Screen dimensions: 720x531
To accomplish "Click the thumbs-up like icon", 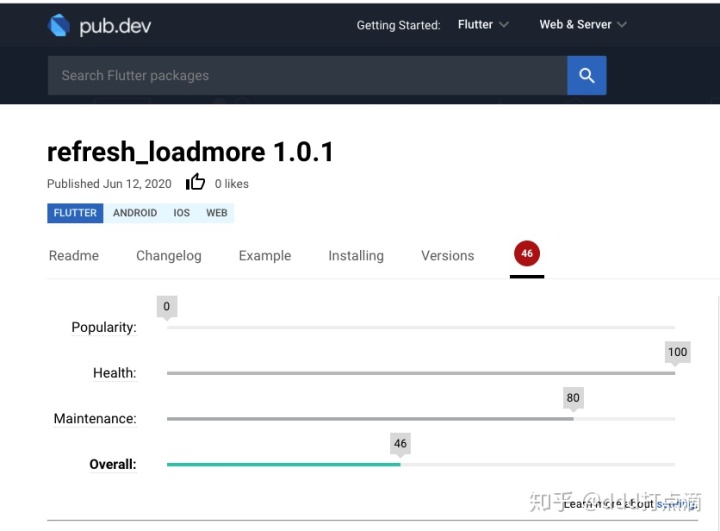I will click(195, 182).
